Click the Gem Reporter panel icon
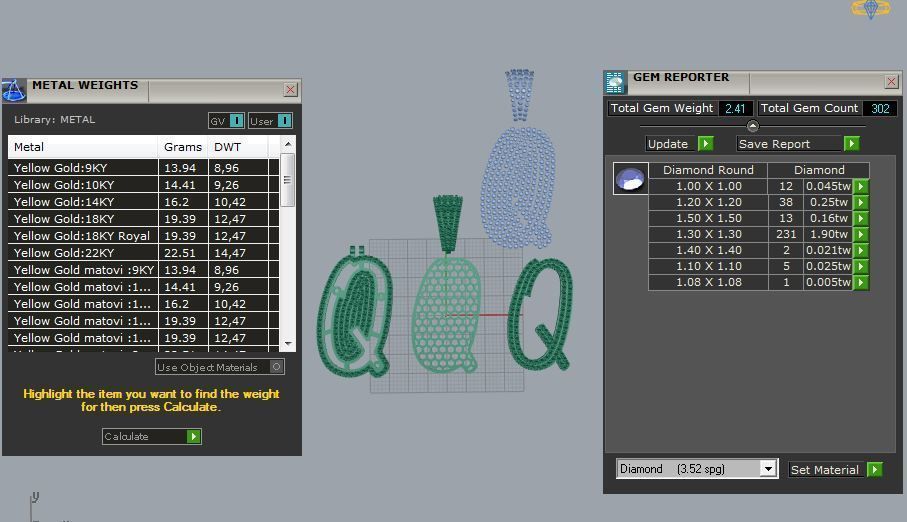The width and height of the screenshot is (907, 522). 615,82
